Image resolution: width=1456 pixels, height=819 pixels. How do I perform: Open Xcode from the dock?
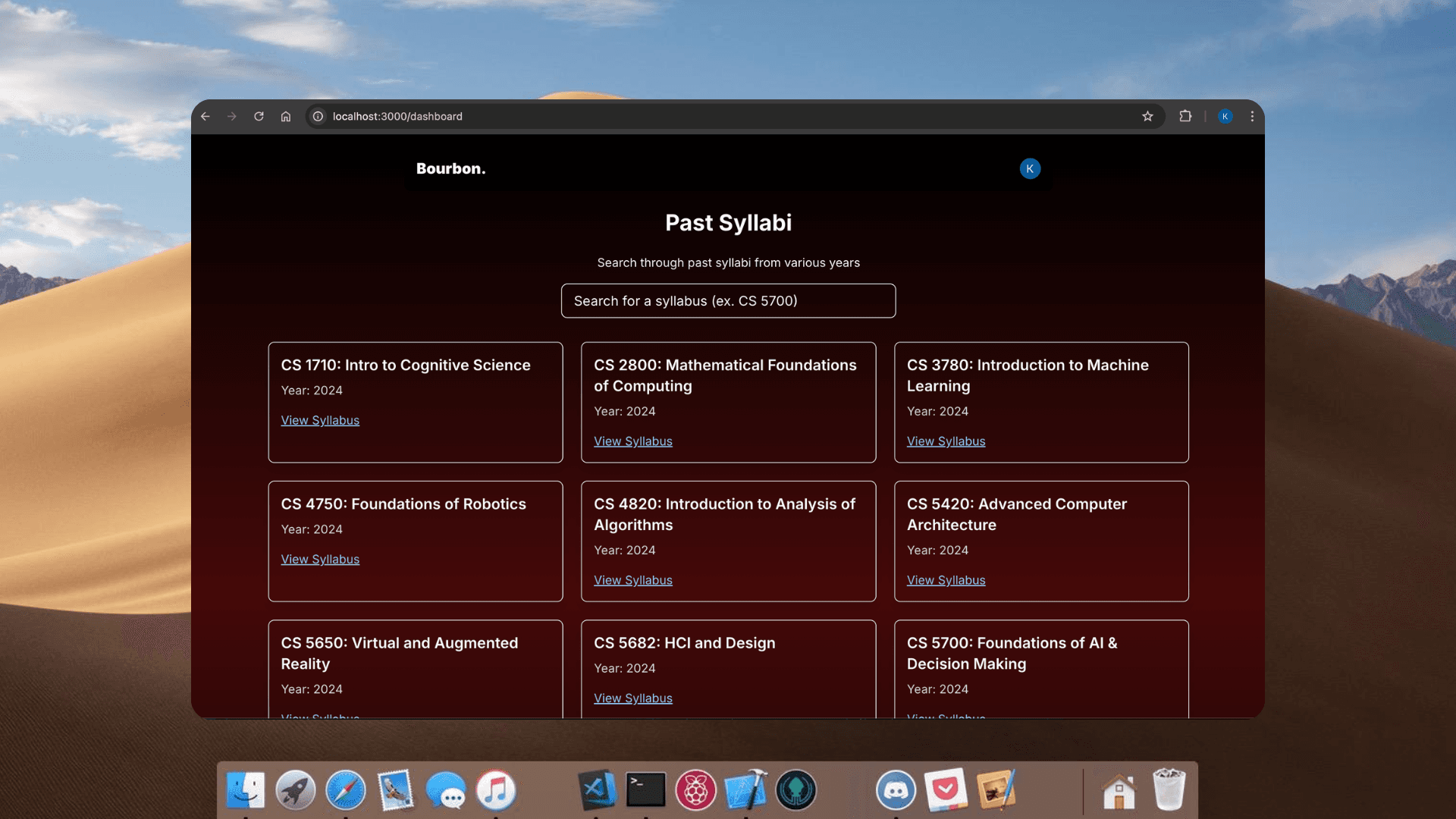[746, 790]
